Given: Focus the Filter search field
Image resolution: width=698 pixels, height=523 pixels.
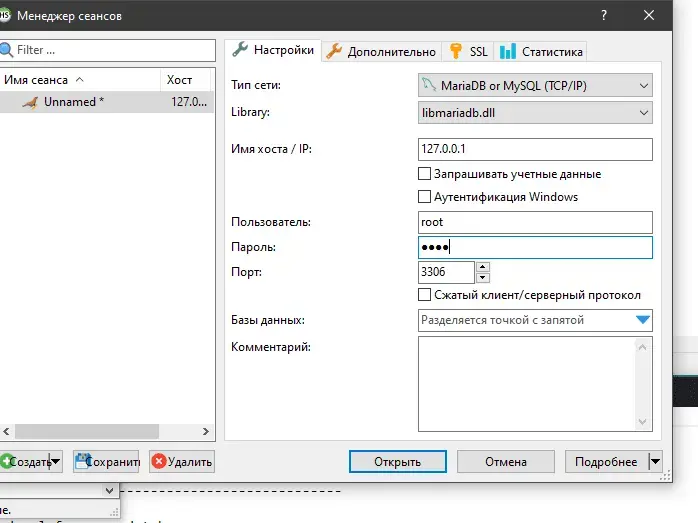Looking at the screenshot, I should tap(108, 50).
